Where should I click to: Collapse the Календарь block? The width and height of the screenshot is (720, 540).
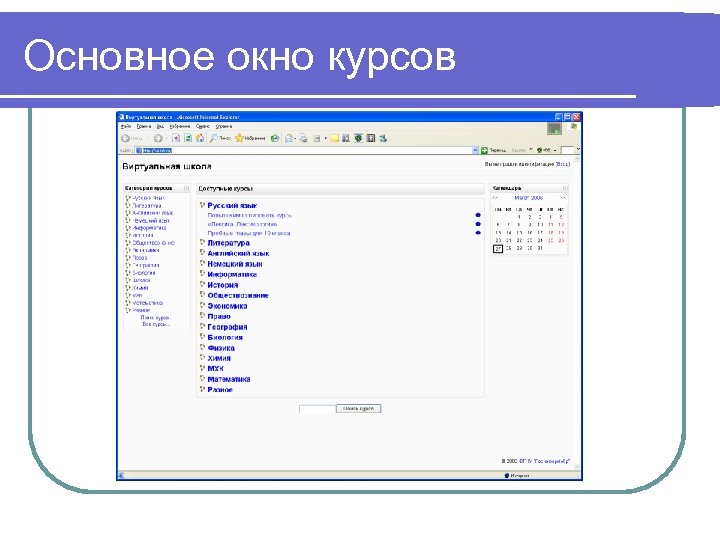(x=565, y=188)
